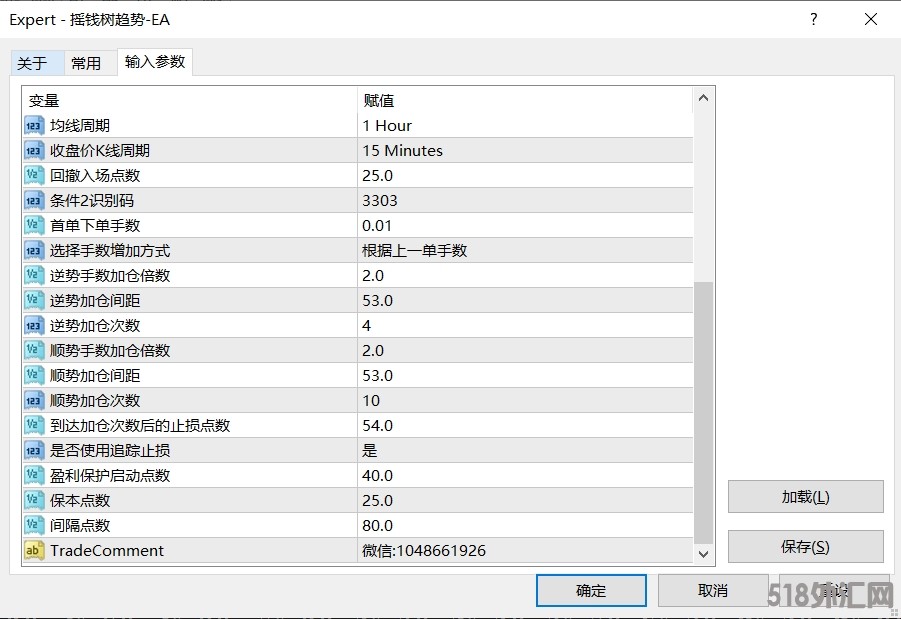The width and height of the screenshot is (901, 619).
Task: Edit the 25.0 value of 回撤入场点数
Action: coord(525,175)
